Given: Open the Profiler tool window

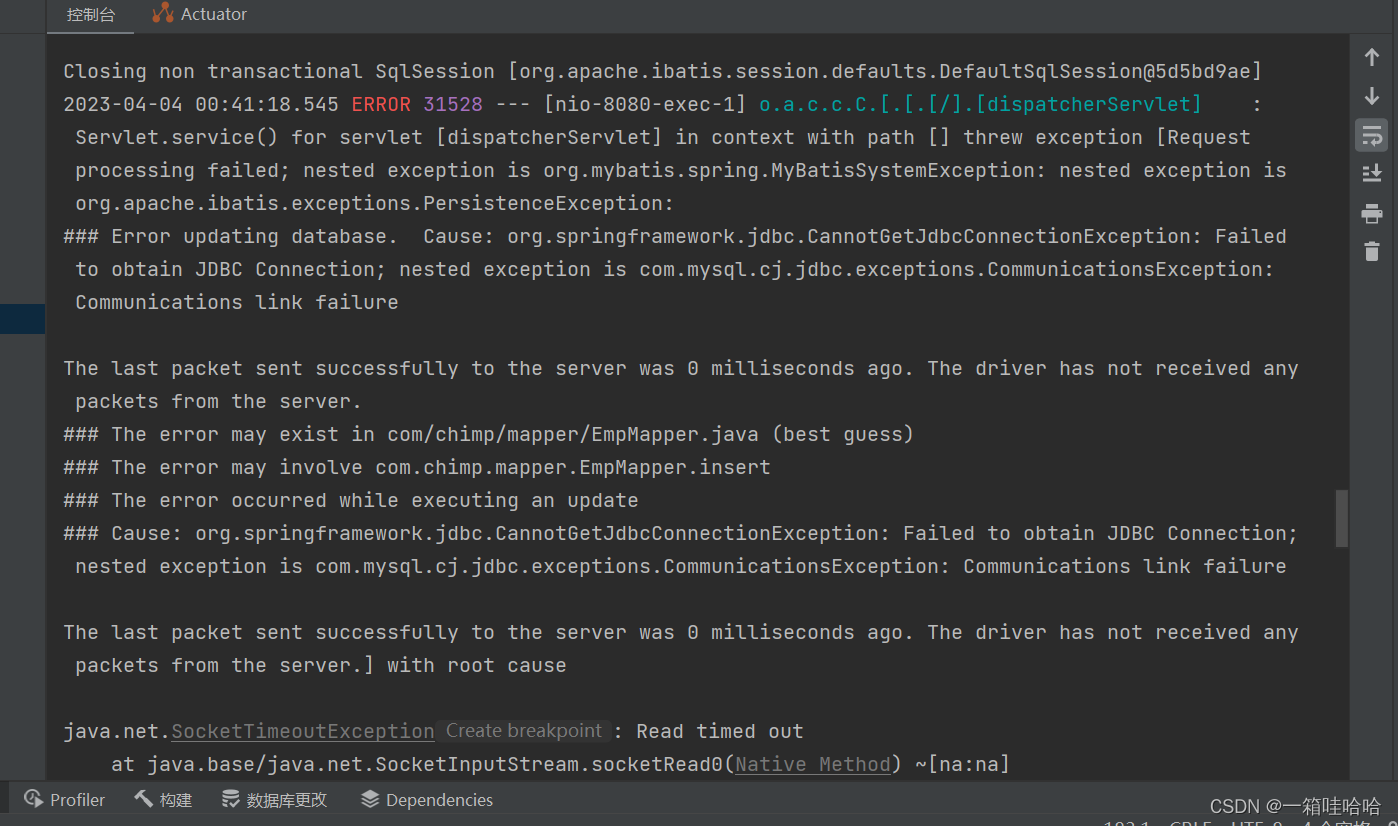Looking at the screenshot, I should (x=65, y=799).
